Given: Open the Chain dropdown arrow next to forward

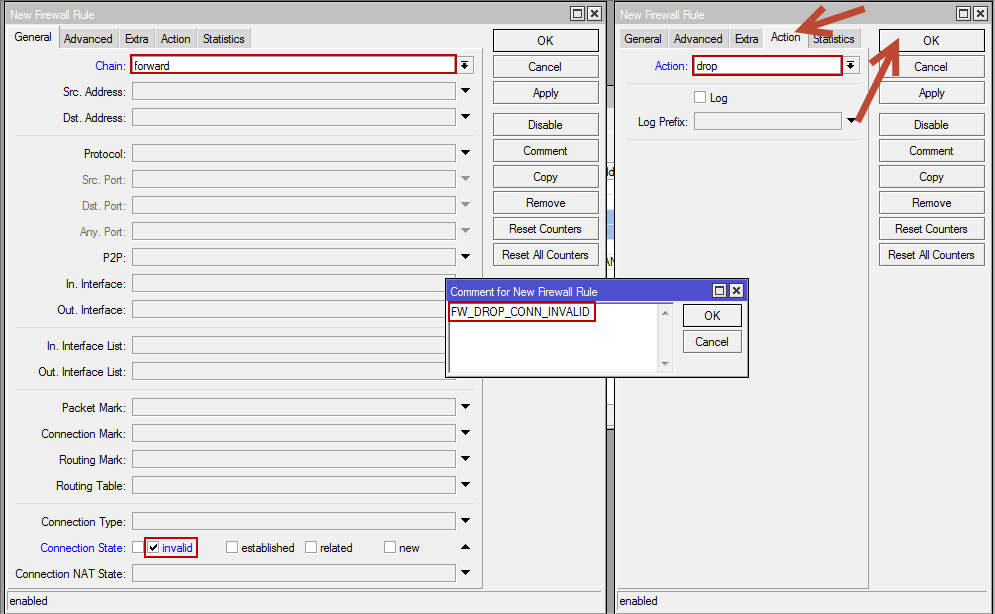Looking at the screenshot, I should coord(465,65).
